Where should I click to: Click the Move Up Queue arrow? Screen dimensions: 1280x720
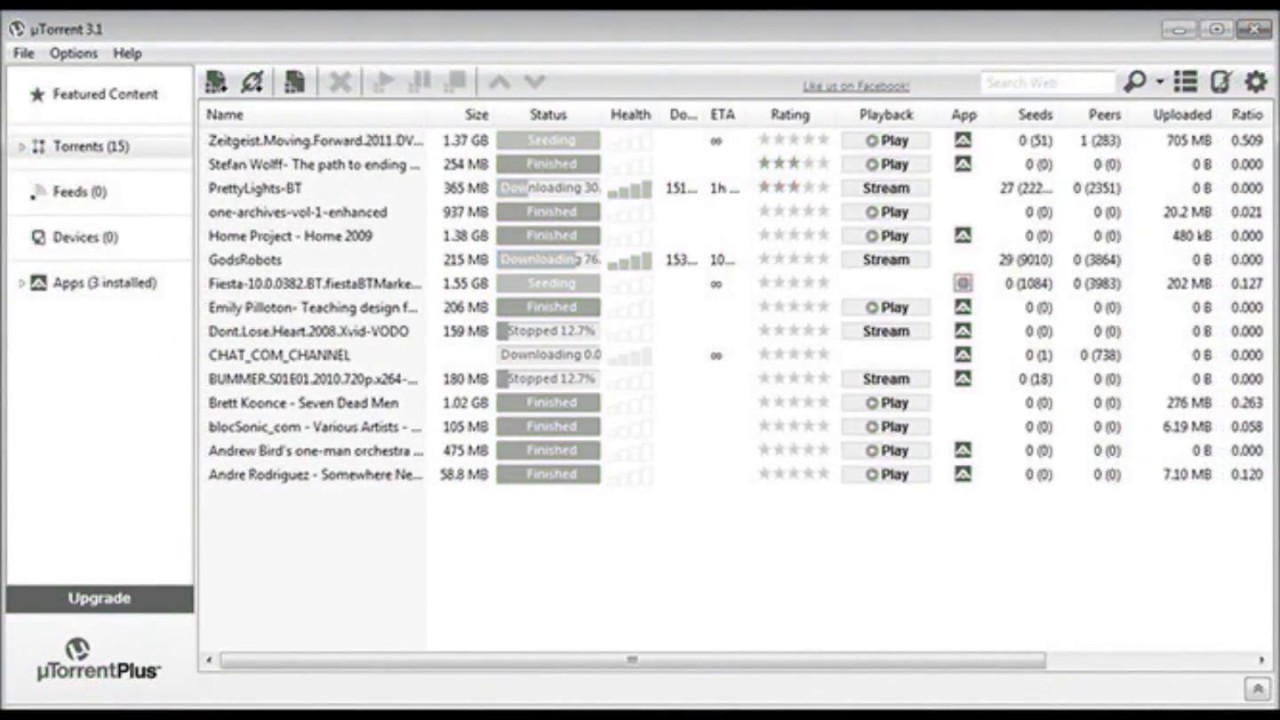point(499,82)
